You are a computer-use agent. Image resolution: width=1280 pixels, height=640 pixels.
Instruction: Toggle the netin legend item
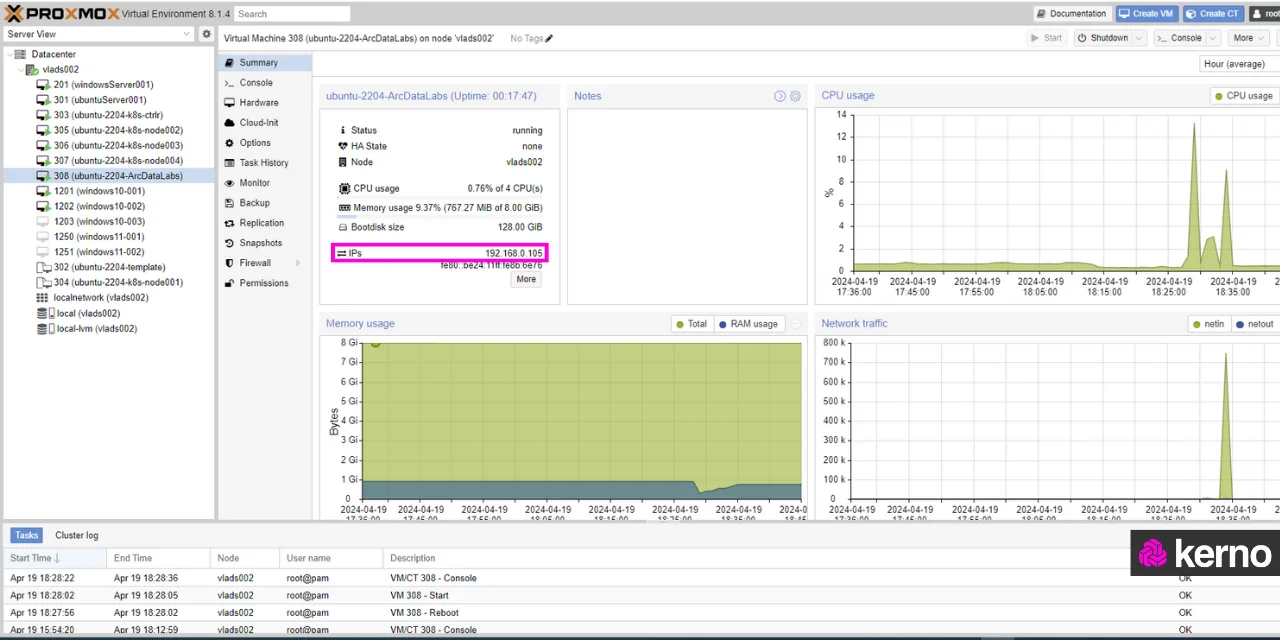click(1208, 324)
